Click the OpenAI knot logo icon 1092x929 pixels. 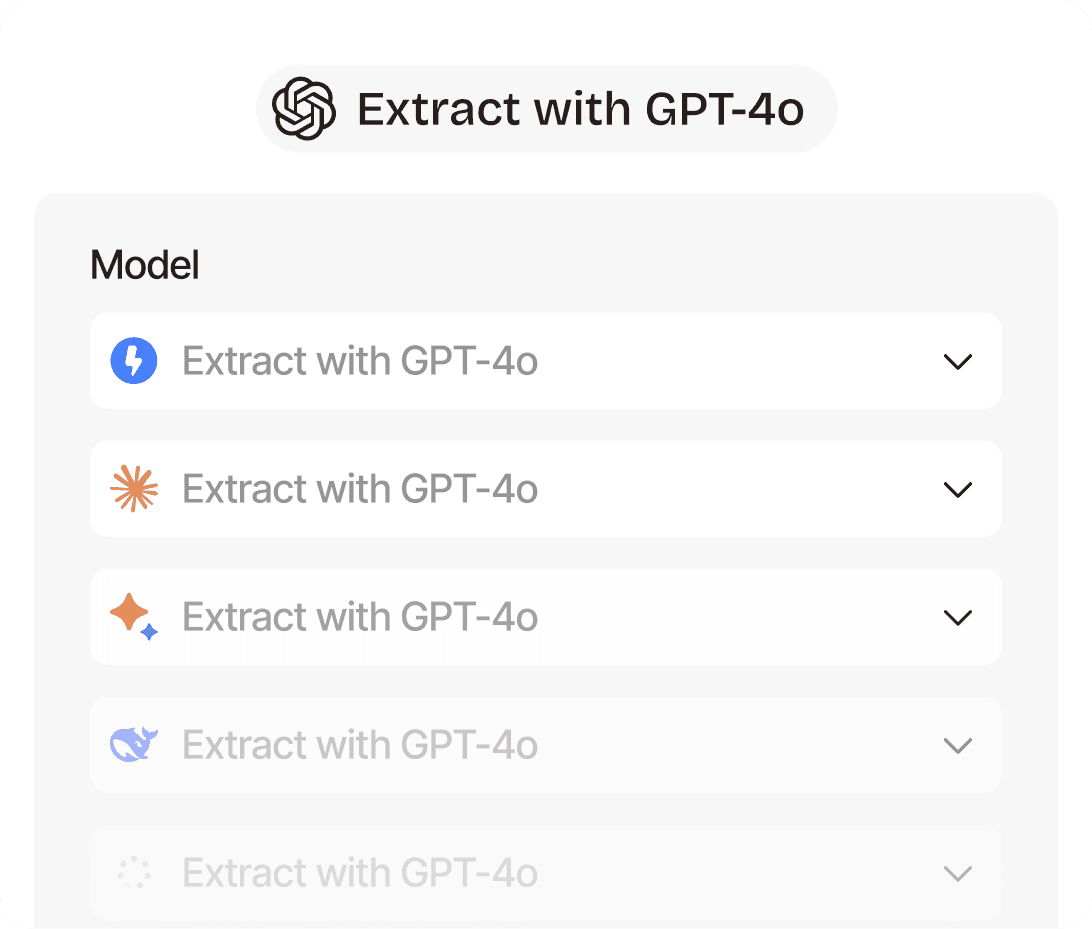coord(304,109)
